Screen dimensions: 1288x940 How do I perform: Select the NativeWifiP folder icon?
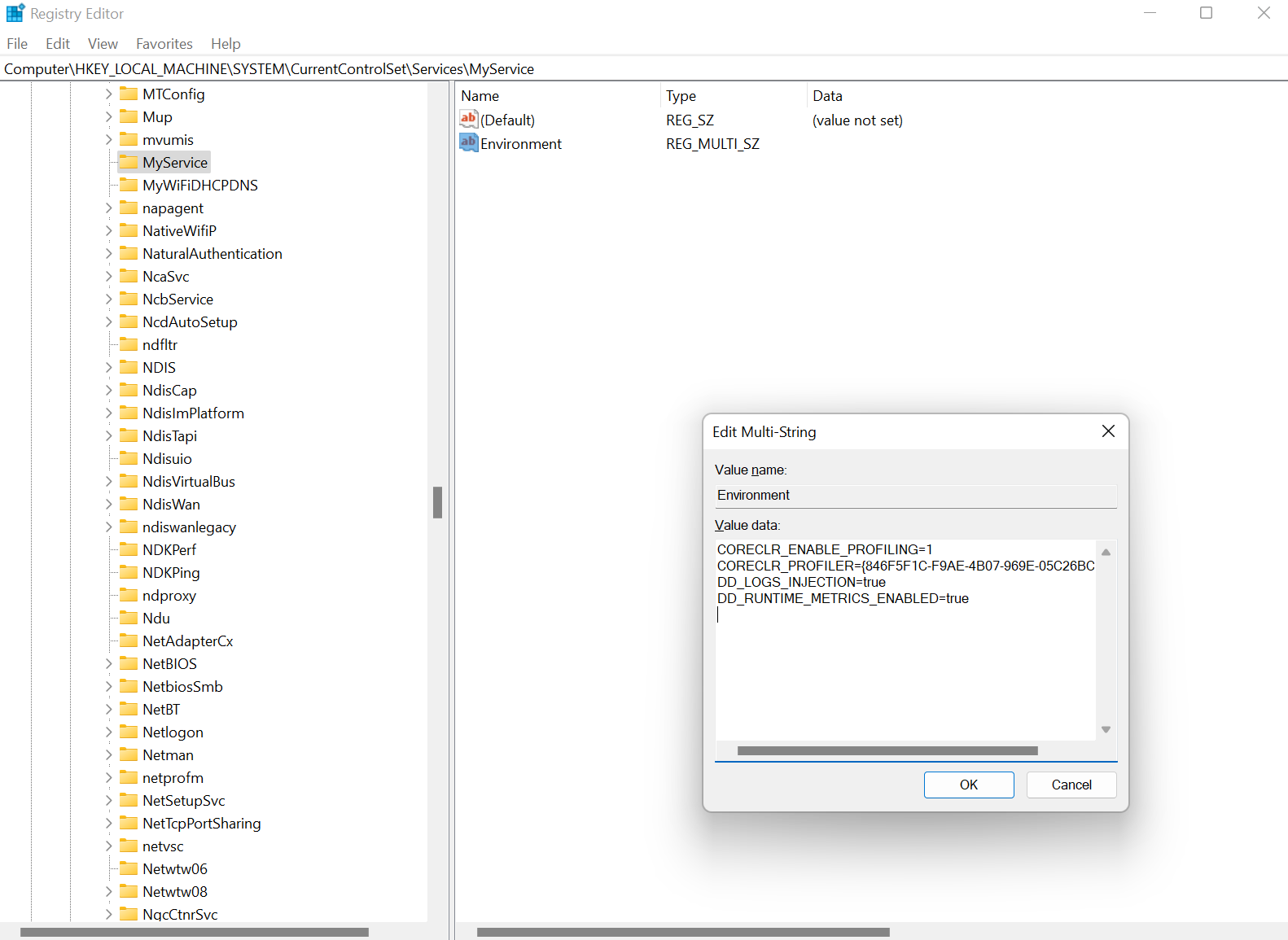(x=129, y=230)
